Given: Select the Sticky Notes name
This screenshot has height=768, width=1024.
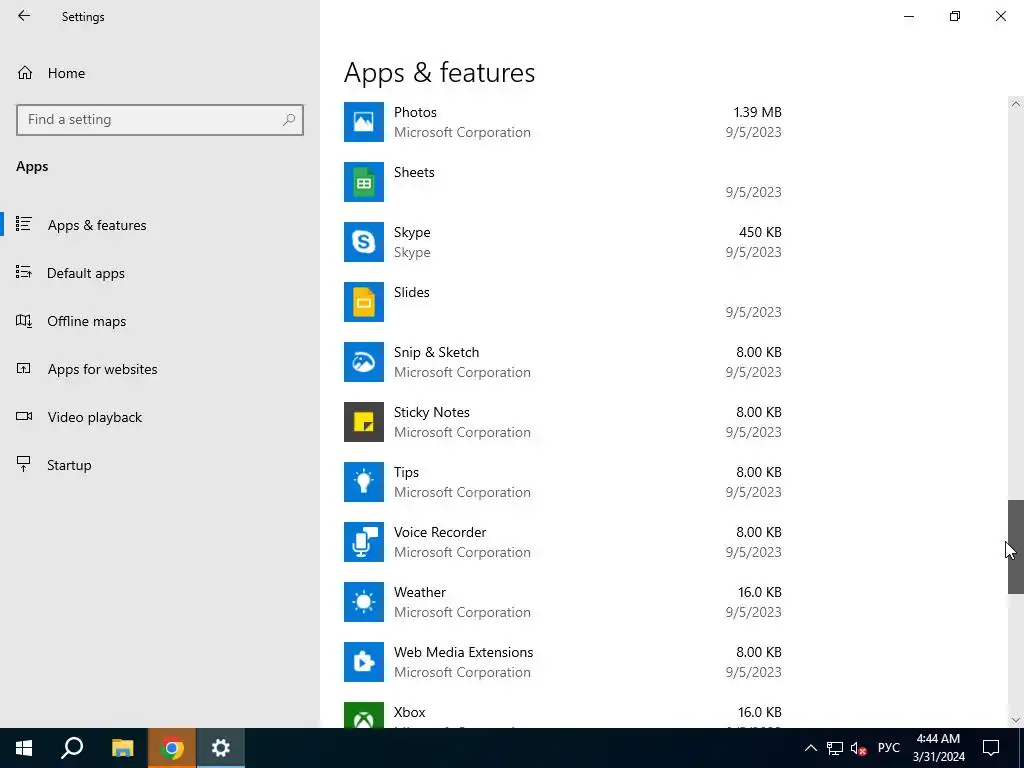Looking at the screenshot, I should [x=432, y=413].
